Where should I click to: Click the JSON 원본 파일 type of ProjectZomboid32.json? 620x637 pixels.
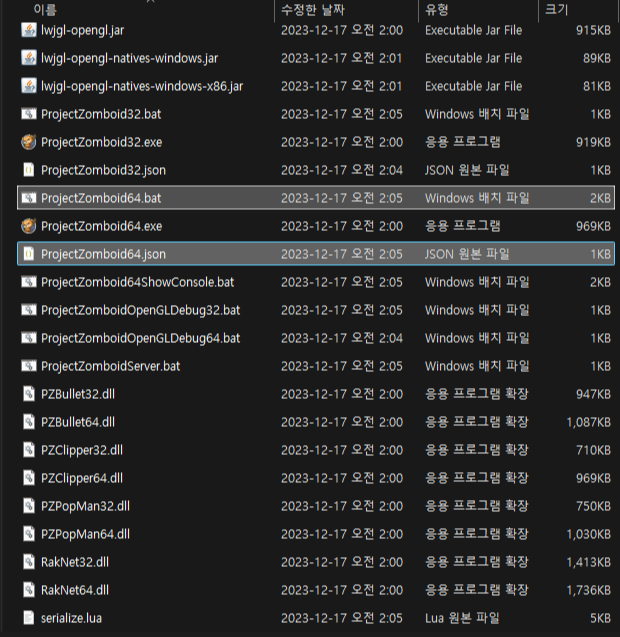tap(467, 170)
